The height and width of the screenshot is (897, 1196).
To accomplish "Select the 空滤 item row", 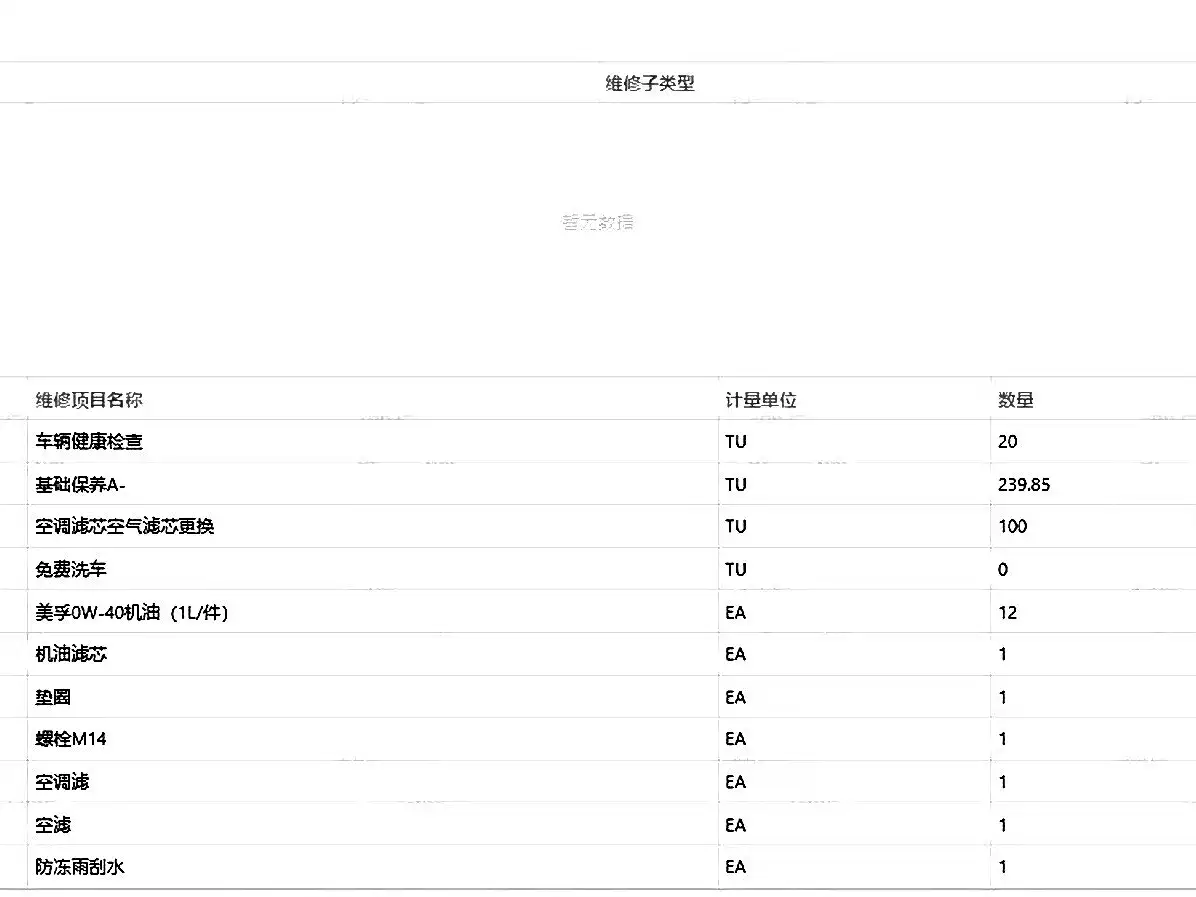I will [598, 825].
